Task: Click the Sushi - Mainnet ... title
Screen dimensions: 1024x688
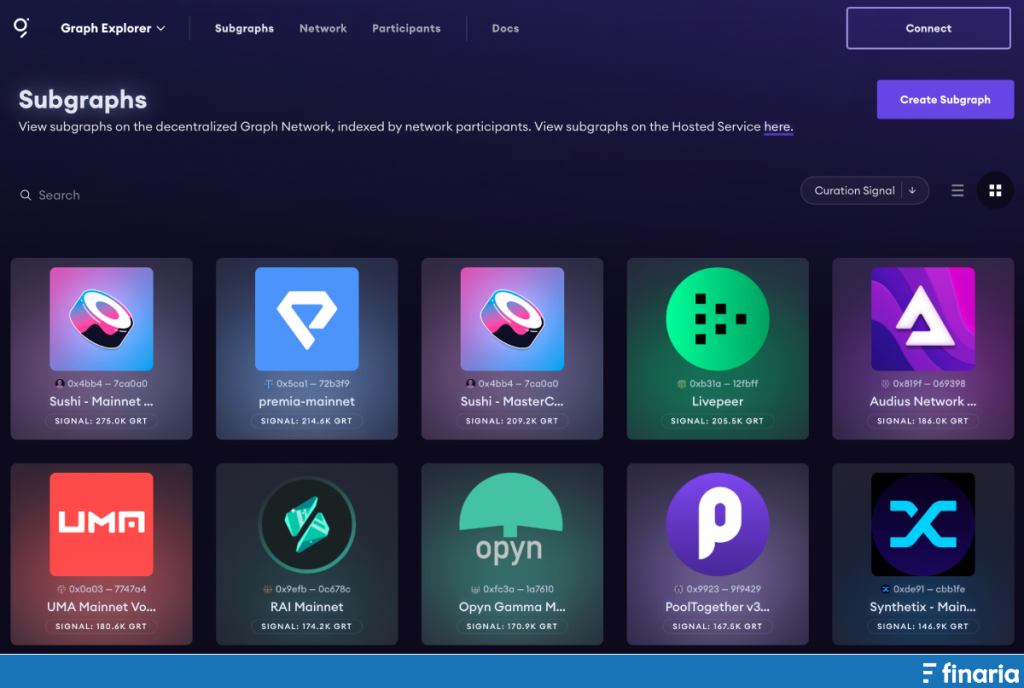Action: 101,401
